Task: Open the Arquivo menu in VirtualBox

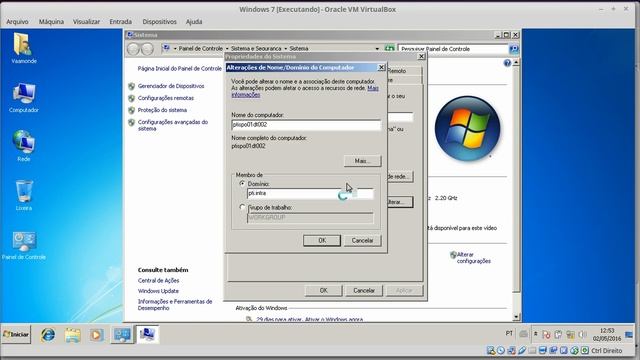Action: [x=17, y=22]
